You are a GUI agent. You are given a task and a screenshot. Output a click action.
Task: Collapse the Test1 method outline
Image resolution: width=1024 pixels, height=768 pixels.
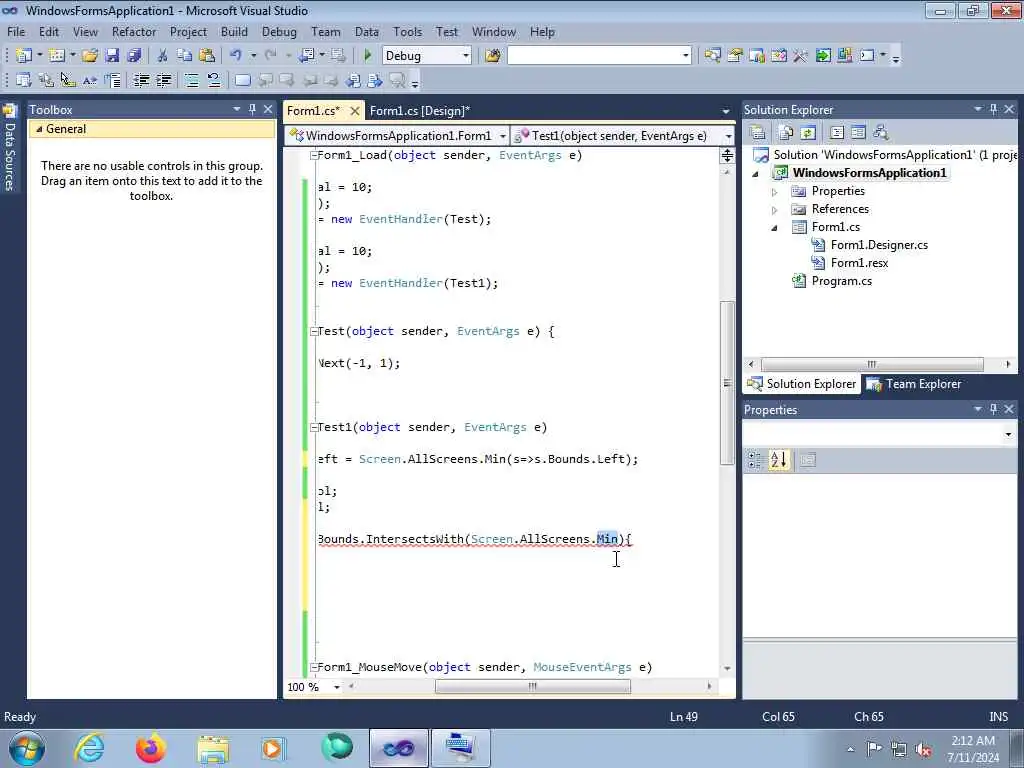click(313, 428)
